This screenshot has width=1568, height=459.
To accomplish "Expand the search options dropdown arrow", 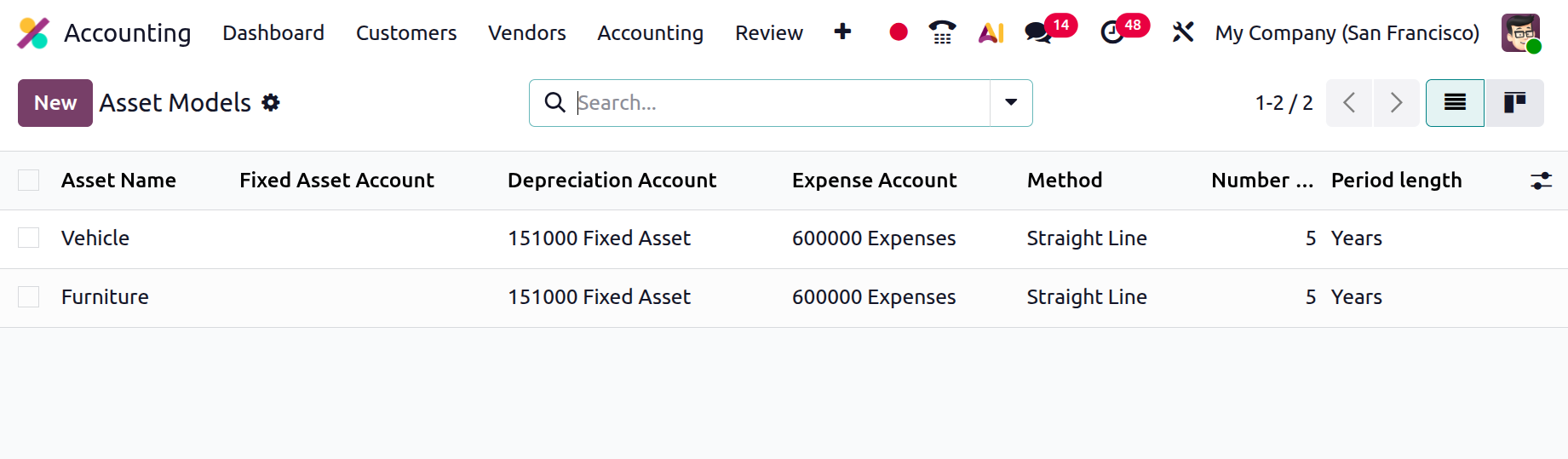I will (x=1011, y=103).
